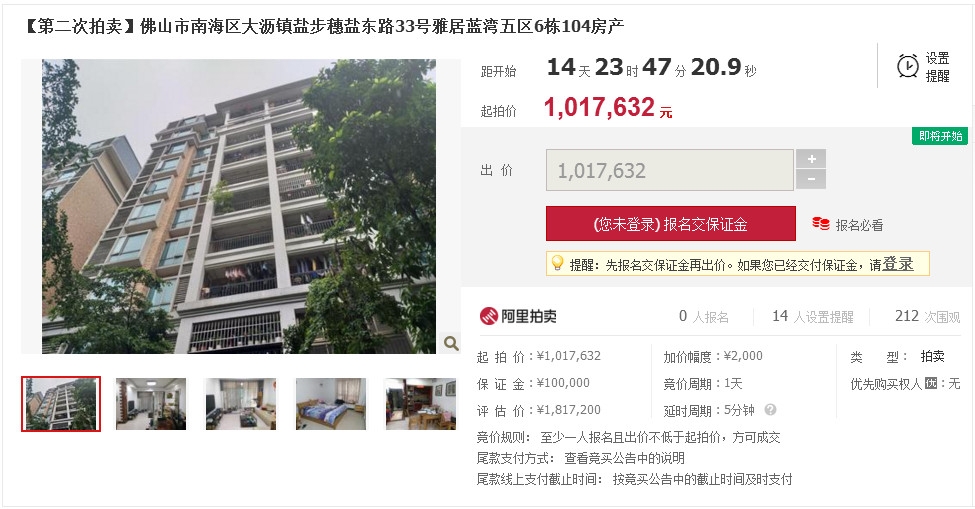Click the alarm clock reminder icon

tap(907, 65)
